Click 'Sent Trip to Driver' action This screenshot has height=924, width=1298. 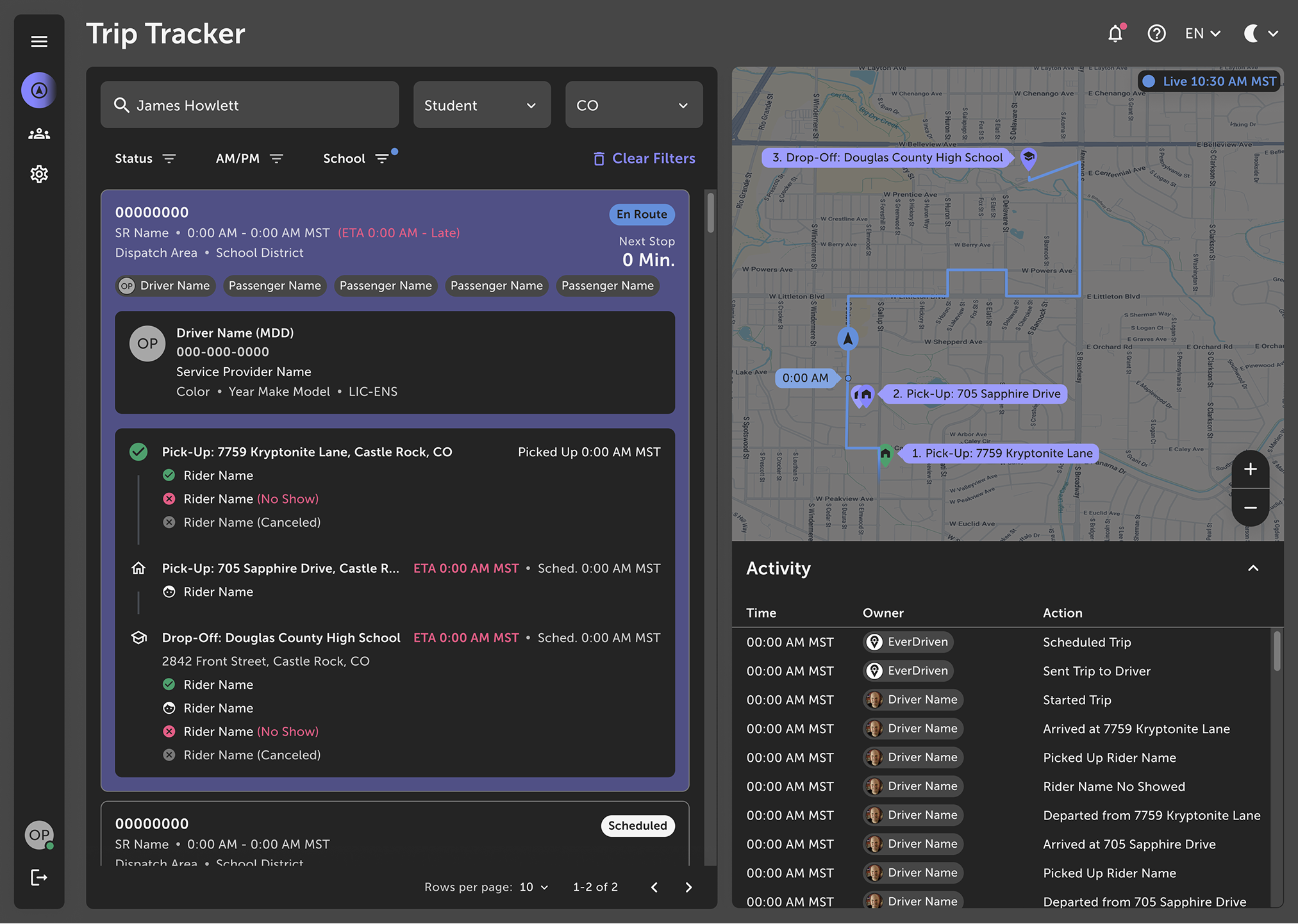pyautogui.click(x=1096, y=672)
